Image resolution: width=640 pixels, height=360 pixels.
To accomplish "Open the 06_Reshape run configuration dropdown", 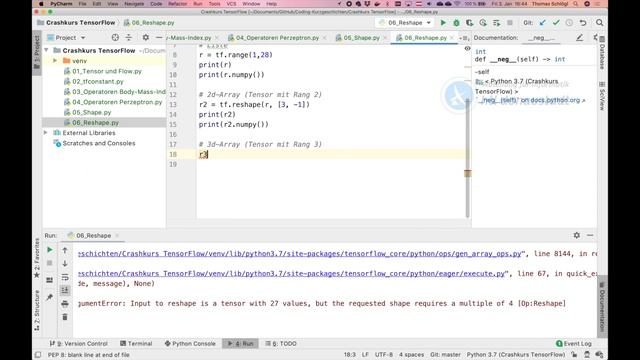I will tap(405, 23).
